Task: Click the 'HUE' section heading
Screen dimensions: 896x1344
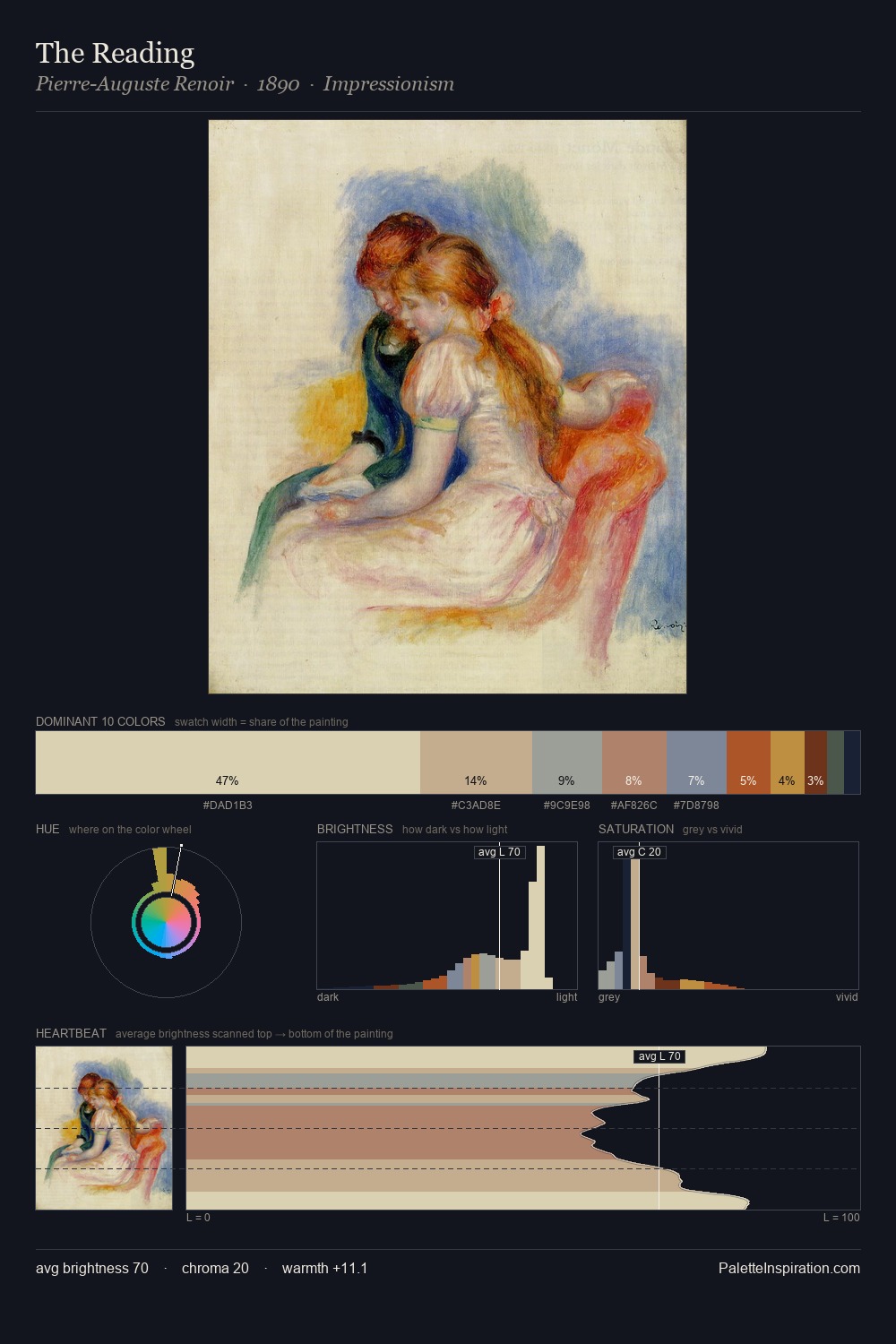Action: point(47,829)
